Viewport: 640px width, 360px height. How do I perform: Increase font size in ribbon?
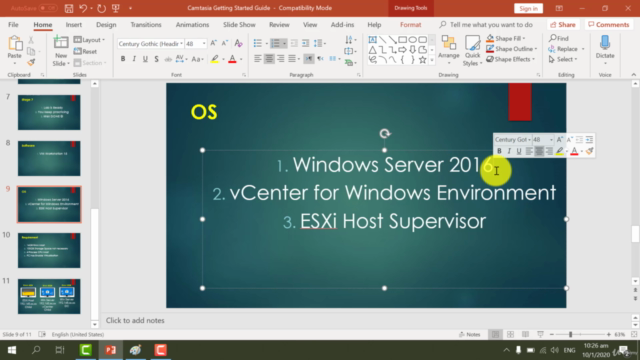tap(213, 43)
